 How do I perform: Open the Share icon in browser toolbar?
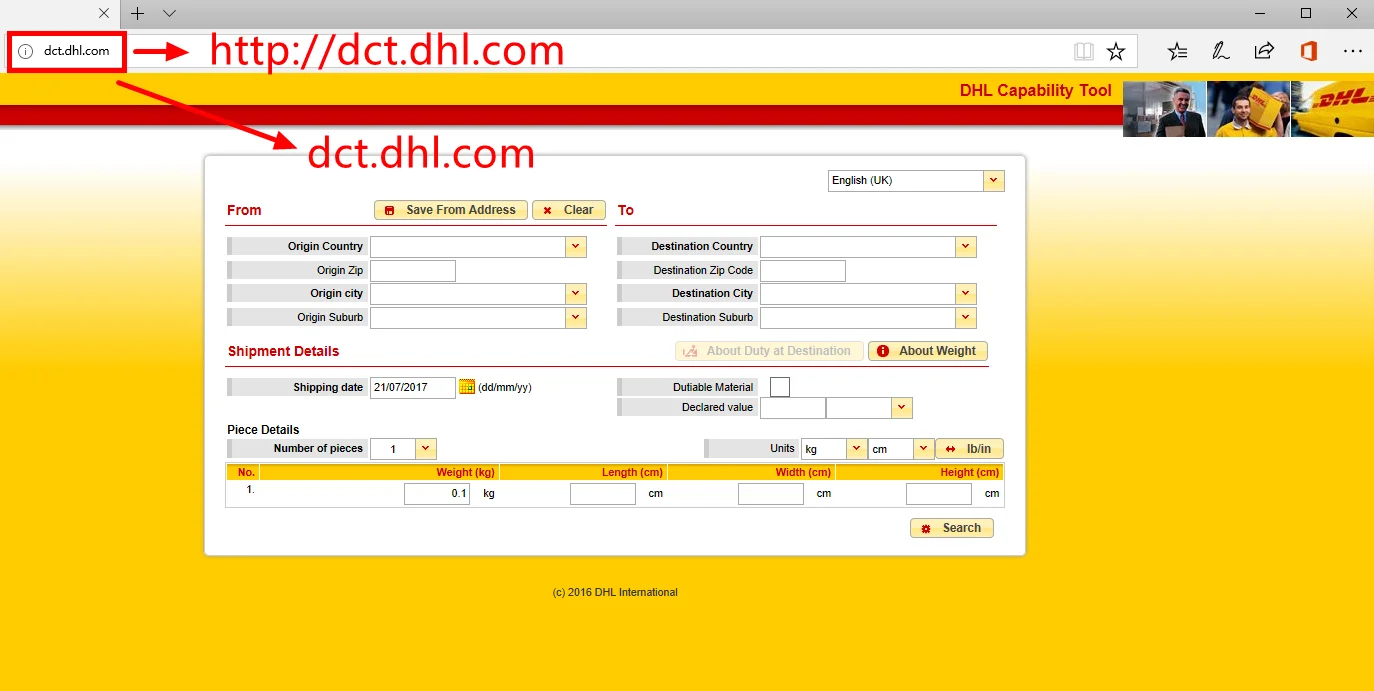pyautogui.click(x=1264, y=51)
